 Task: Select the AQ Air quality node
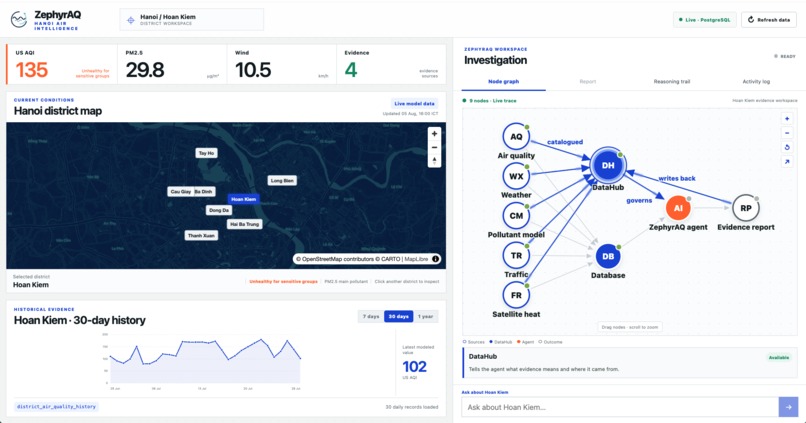point(516,137)
